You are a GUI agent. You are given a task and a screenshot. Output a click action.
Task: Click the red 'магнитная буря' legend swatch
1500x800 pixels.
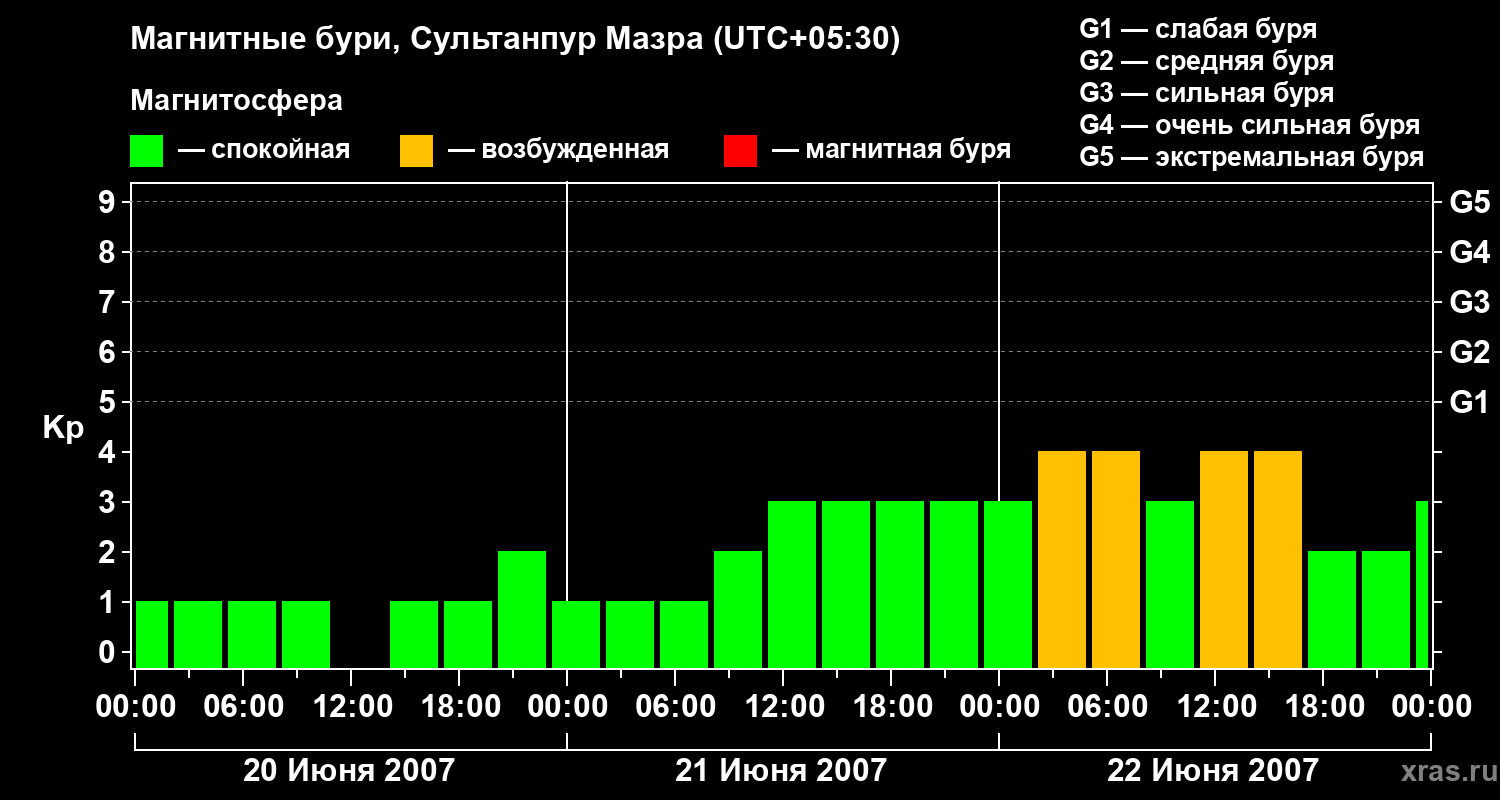740,151
